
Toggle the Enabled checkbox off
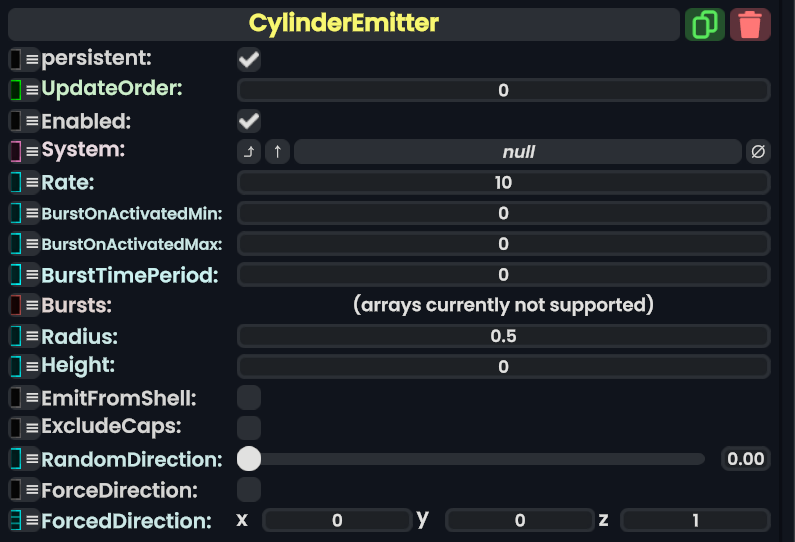249,122
